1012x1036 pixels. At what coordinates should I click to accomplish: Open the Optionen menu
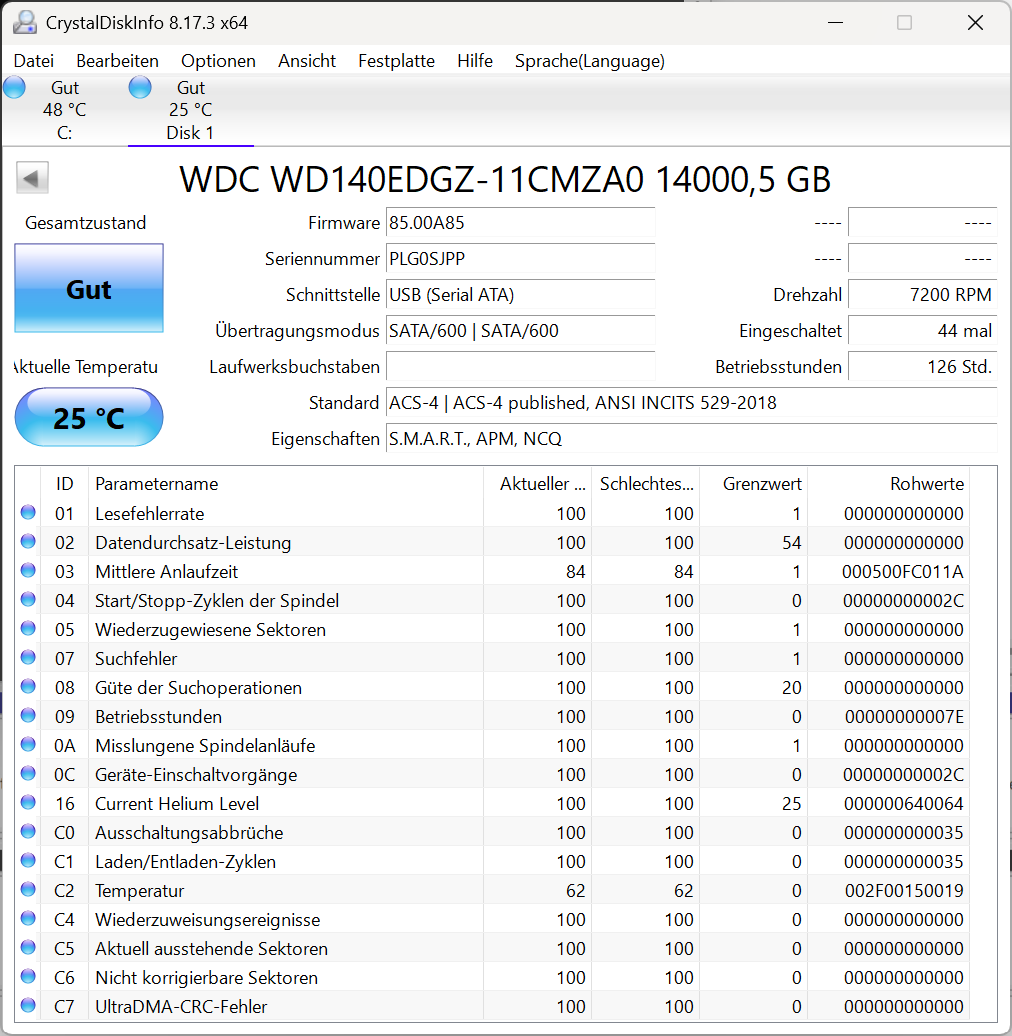tap(219, 61)
